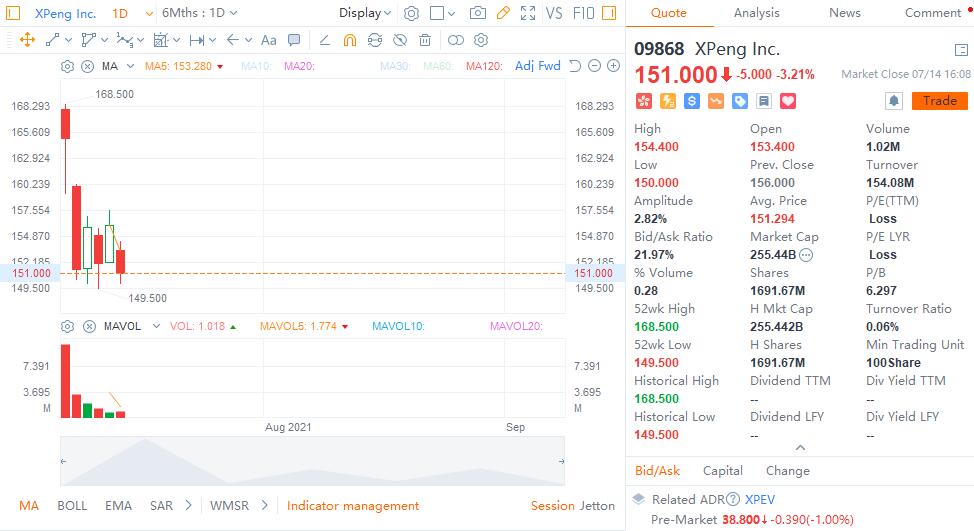Select the move crosshair tool
The height and width of the screenshot is (531, 974).
pos(27,40)
